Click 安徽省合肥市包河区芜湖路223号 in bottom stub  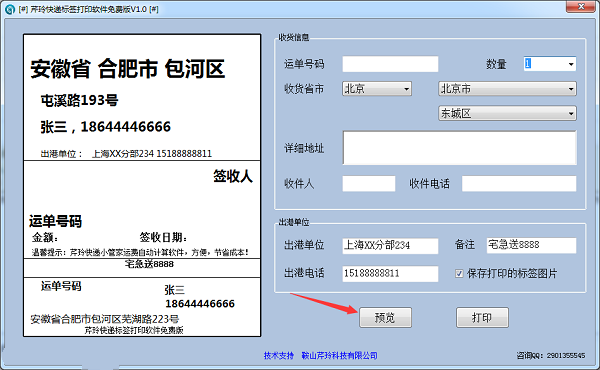tap(104, 319)
